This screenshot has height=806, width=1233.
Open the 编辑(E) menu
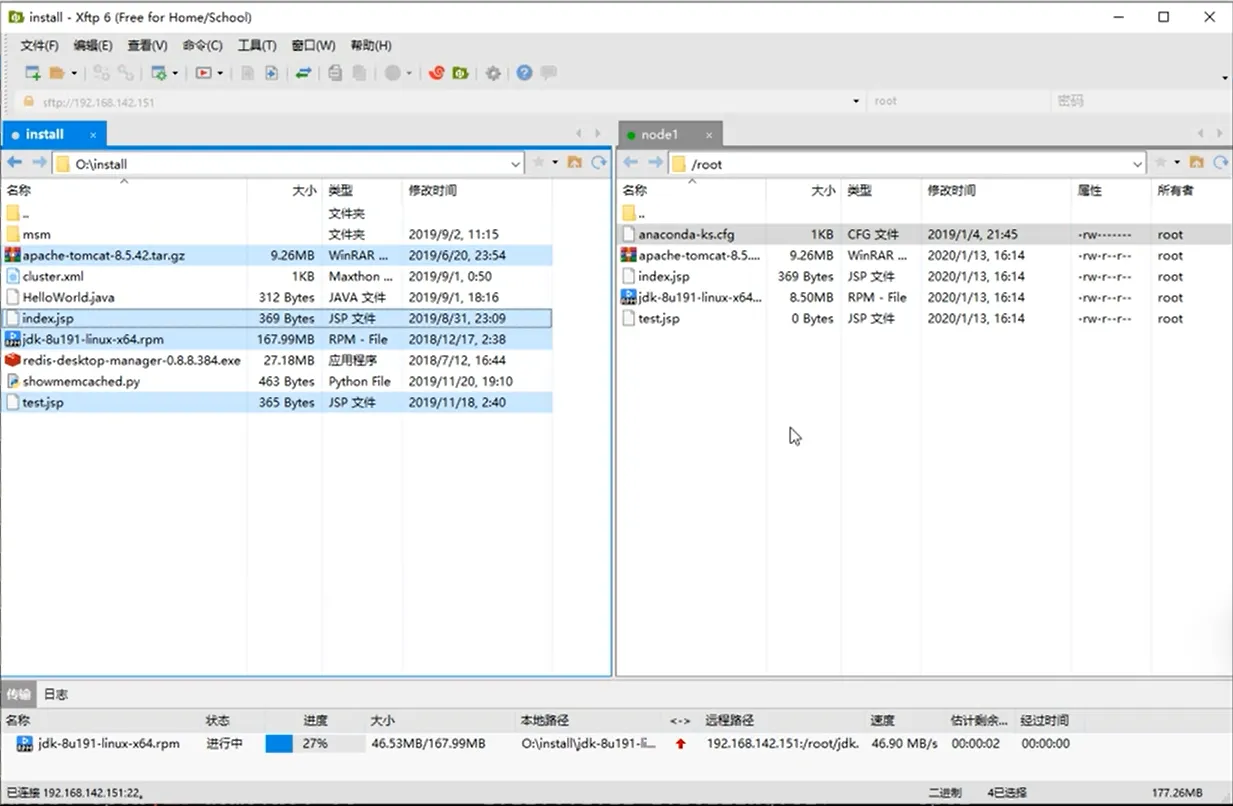[x=93, y=46]
